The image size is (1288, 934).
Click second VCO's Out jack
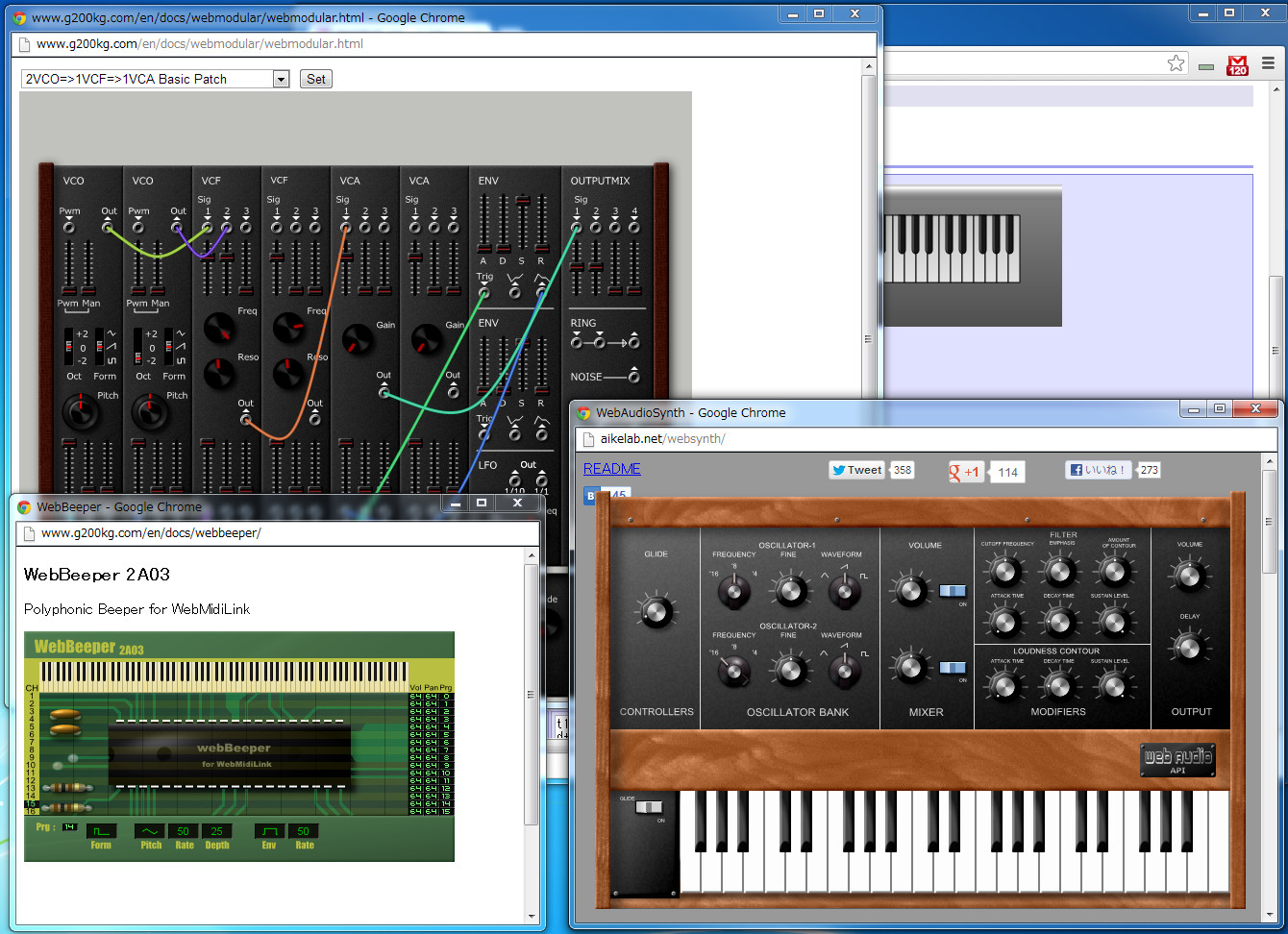tap(177, 227)
